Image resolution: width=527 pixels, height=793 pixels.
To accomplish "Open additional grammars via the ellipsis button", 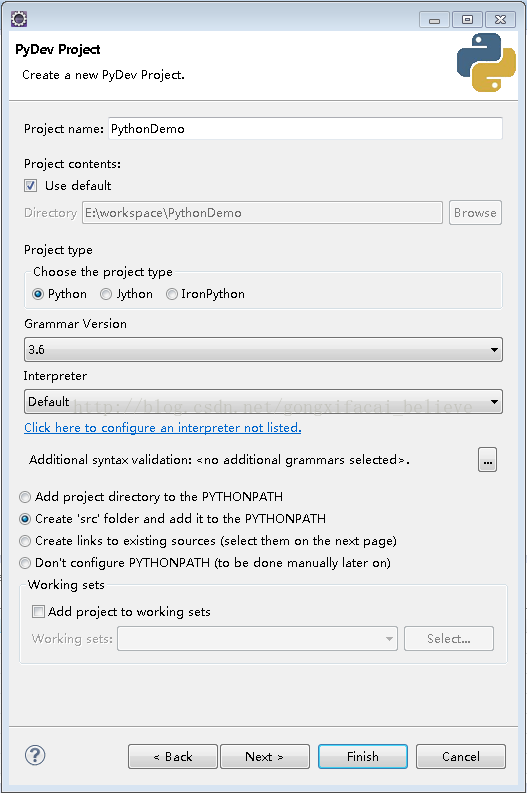I will click(x=487, y=460).
